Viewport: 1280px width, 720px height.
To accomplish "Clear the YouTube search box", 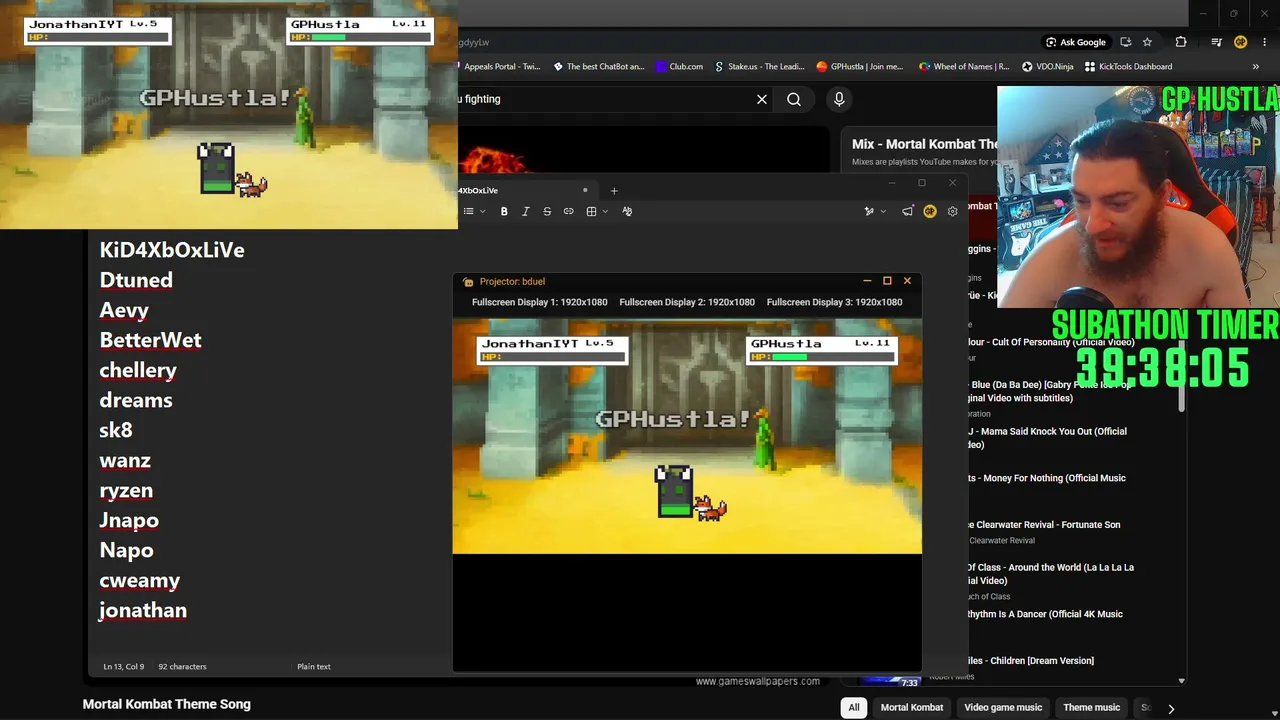I will (x=762, y=99).
